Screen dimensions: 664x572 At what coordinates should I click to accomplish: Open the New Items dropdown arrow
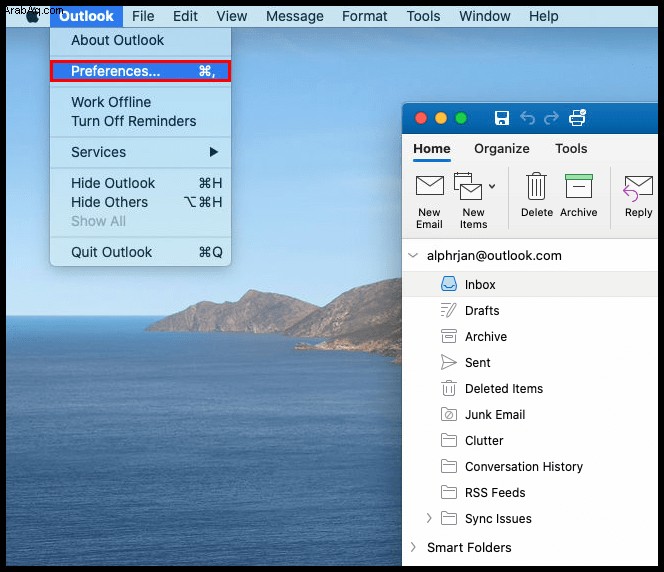click(x=492, y=186)
